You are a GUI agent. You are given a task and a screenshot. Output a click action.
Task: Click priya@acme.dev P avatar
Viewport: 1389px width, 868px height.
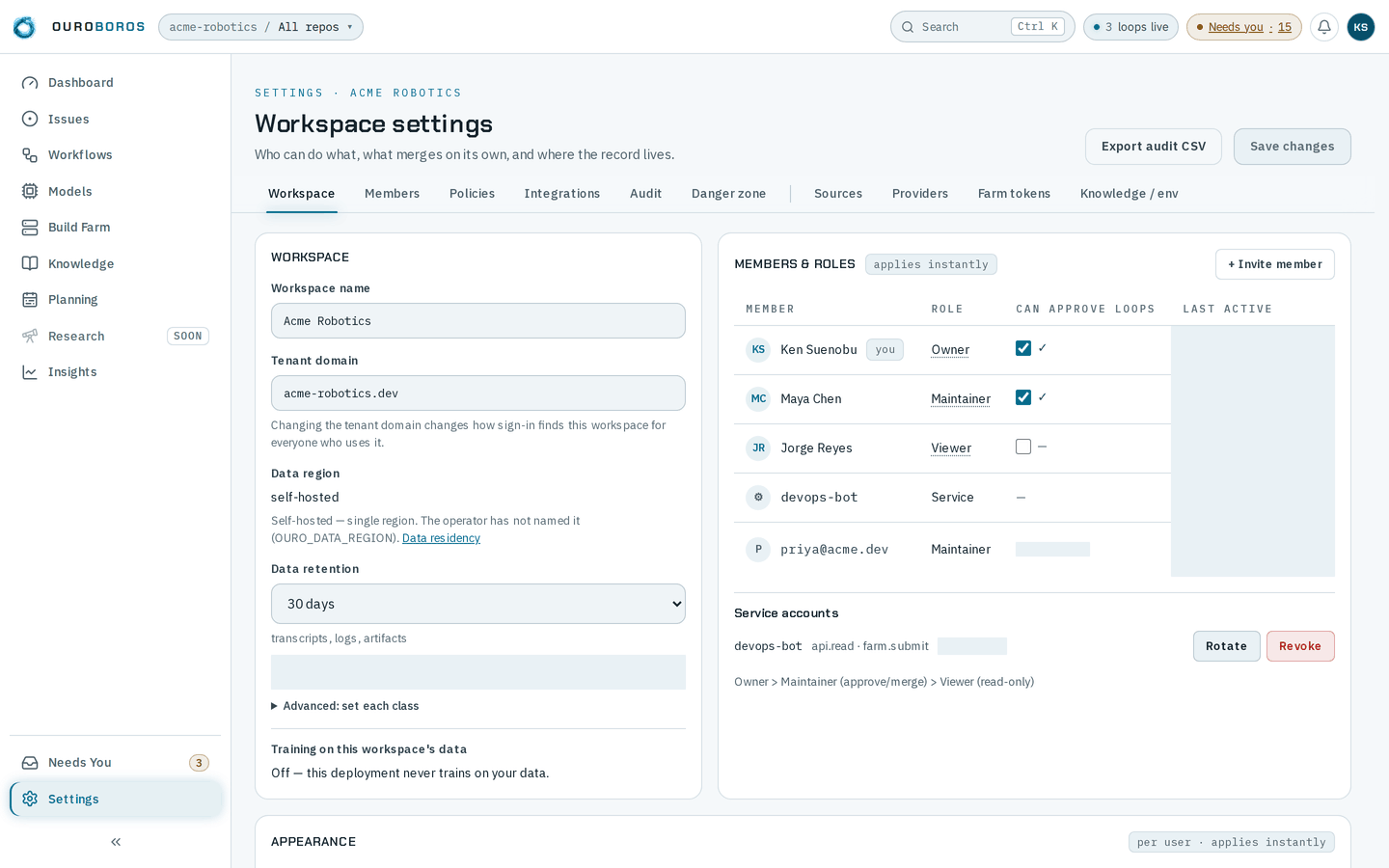[x=758, y=550]
